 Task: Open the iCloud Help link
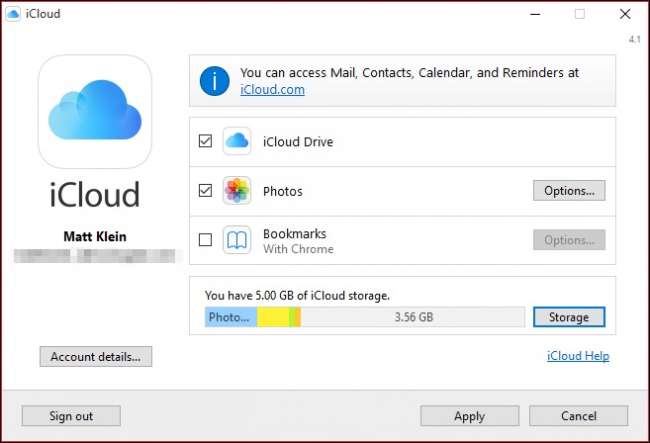(578, 356)
